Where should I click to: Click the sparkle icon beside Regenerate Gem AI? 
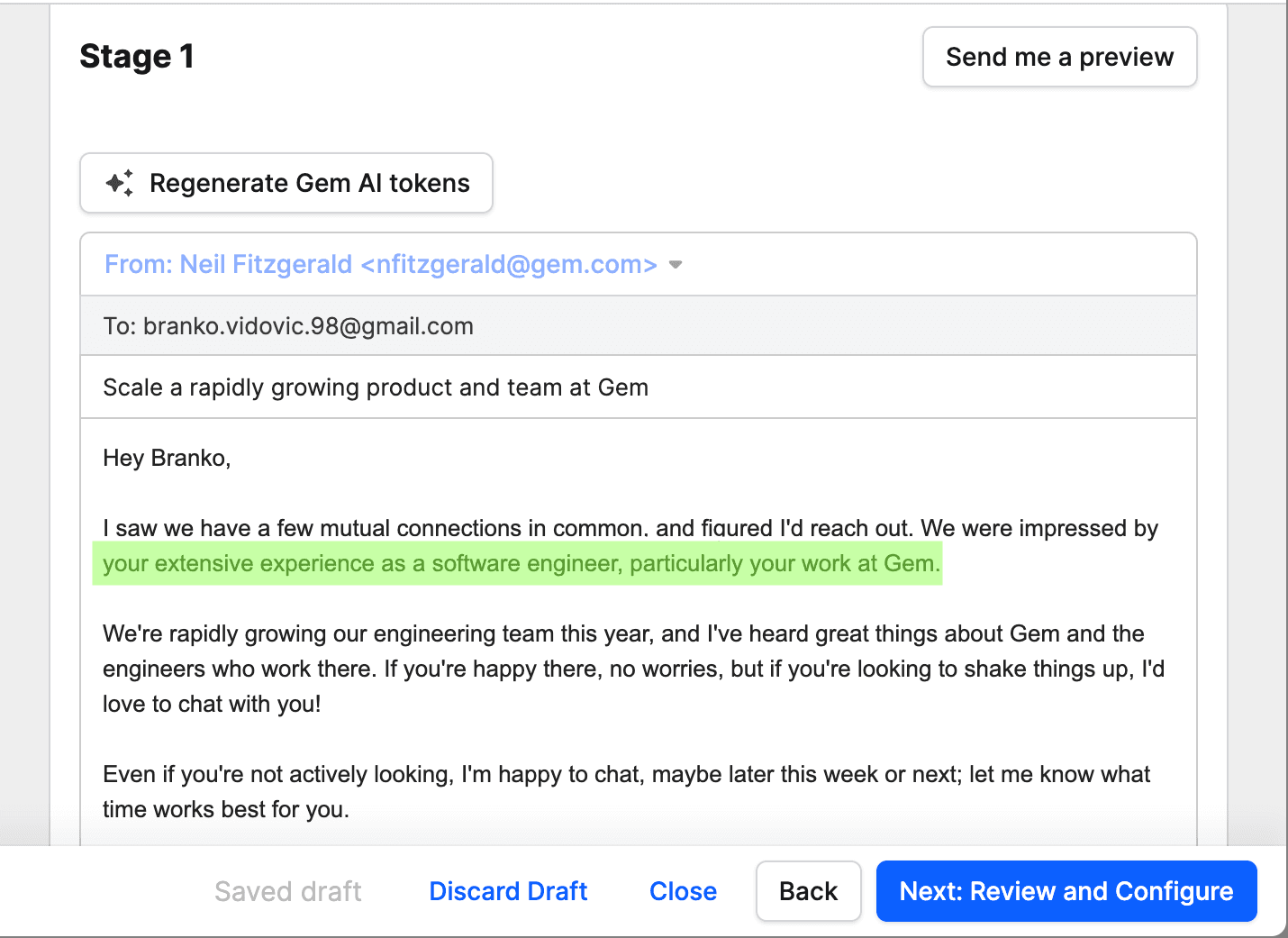tap(119, 183)
